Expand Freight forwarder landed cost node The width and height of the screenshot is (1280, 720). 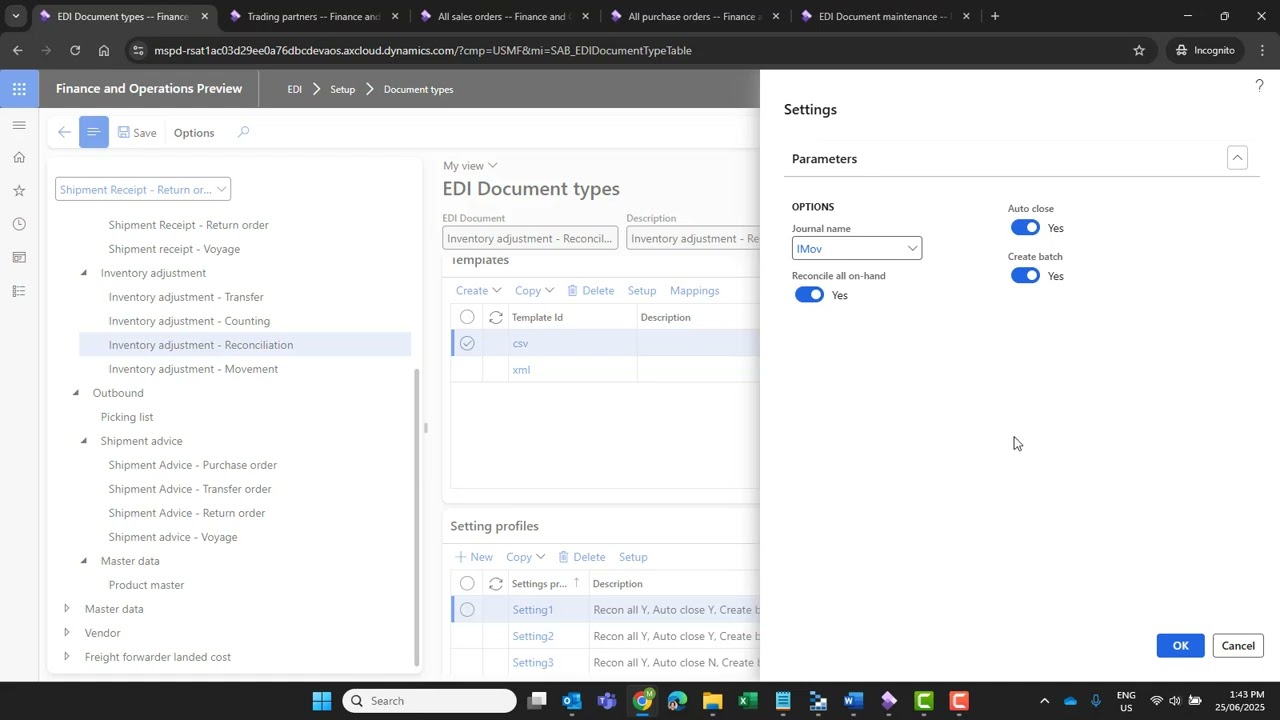pos(67,657)
